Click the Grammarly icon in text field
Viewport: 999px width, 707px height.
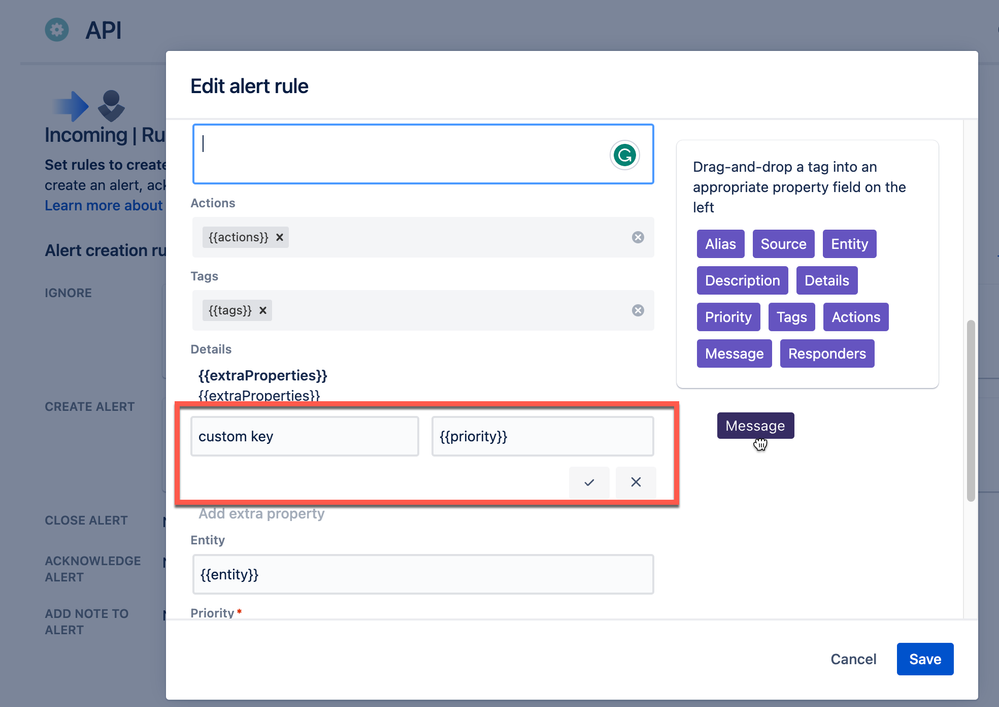[x=624, y=155]
